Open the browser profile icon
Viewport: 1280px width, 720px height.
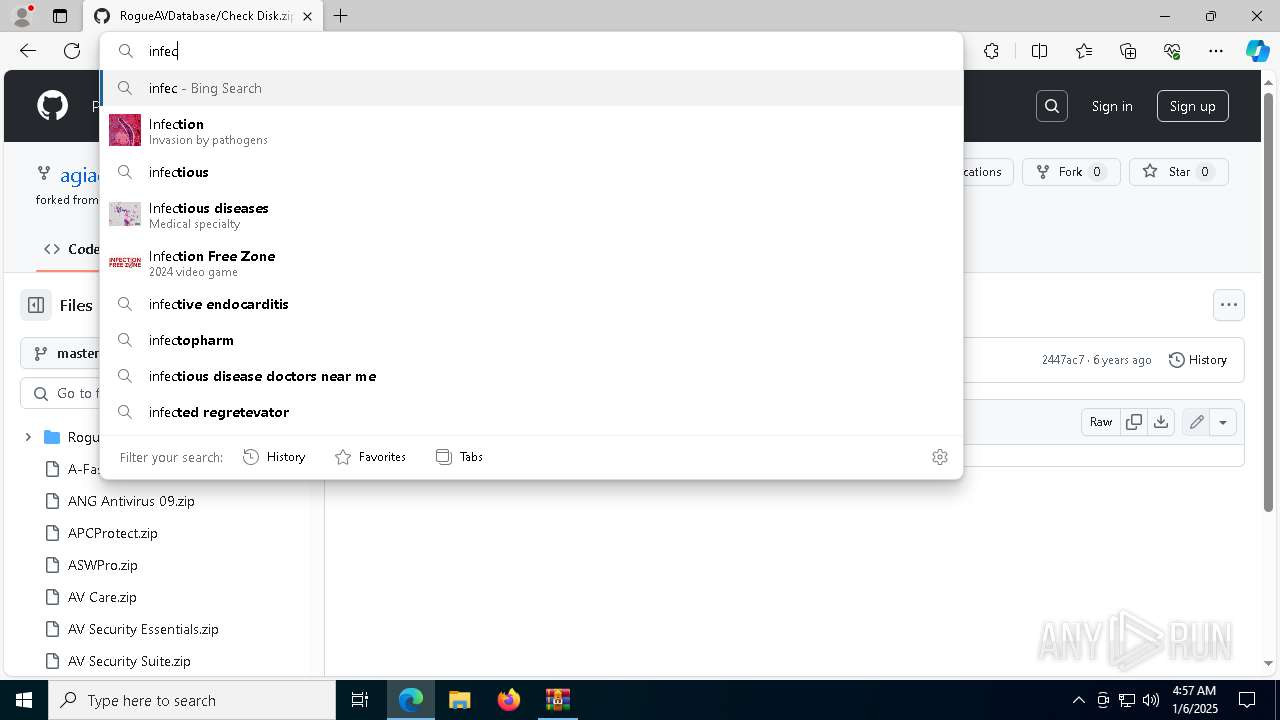point(22,16)
